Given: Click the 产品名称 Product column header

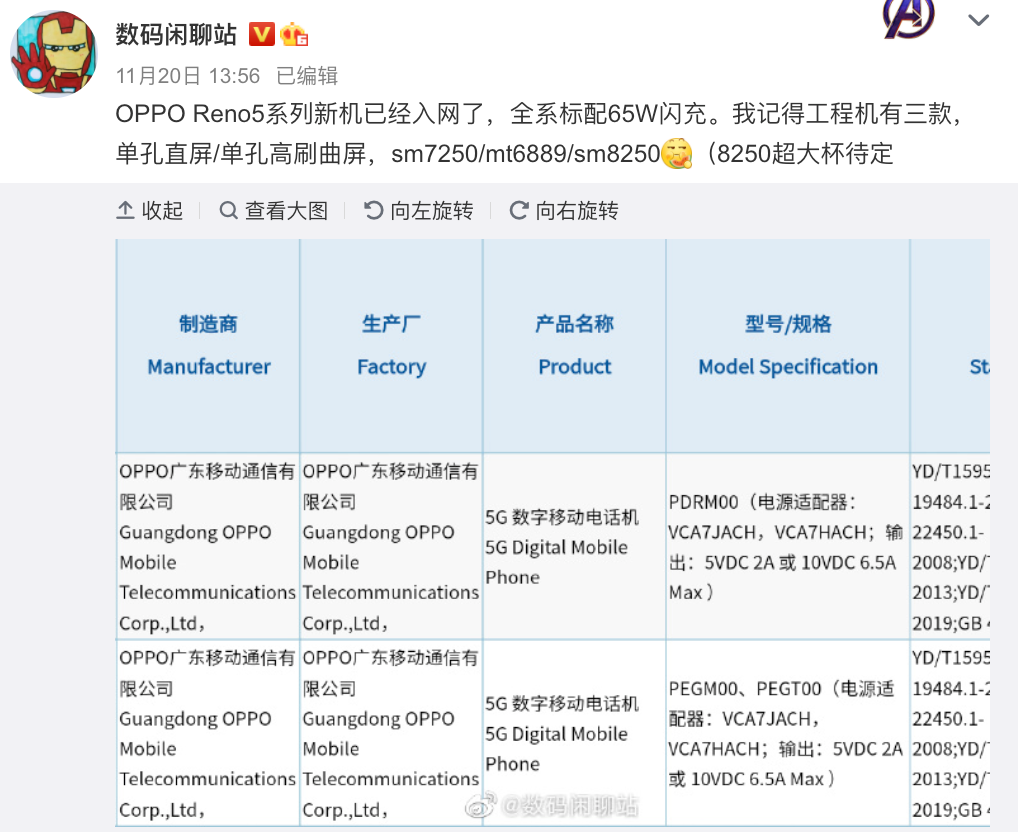Looking at the screenshot, I should point(575,346).
